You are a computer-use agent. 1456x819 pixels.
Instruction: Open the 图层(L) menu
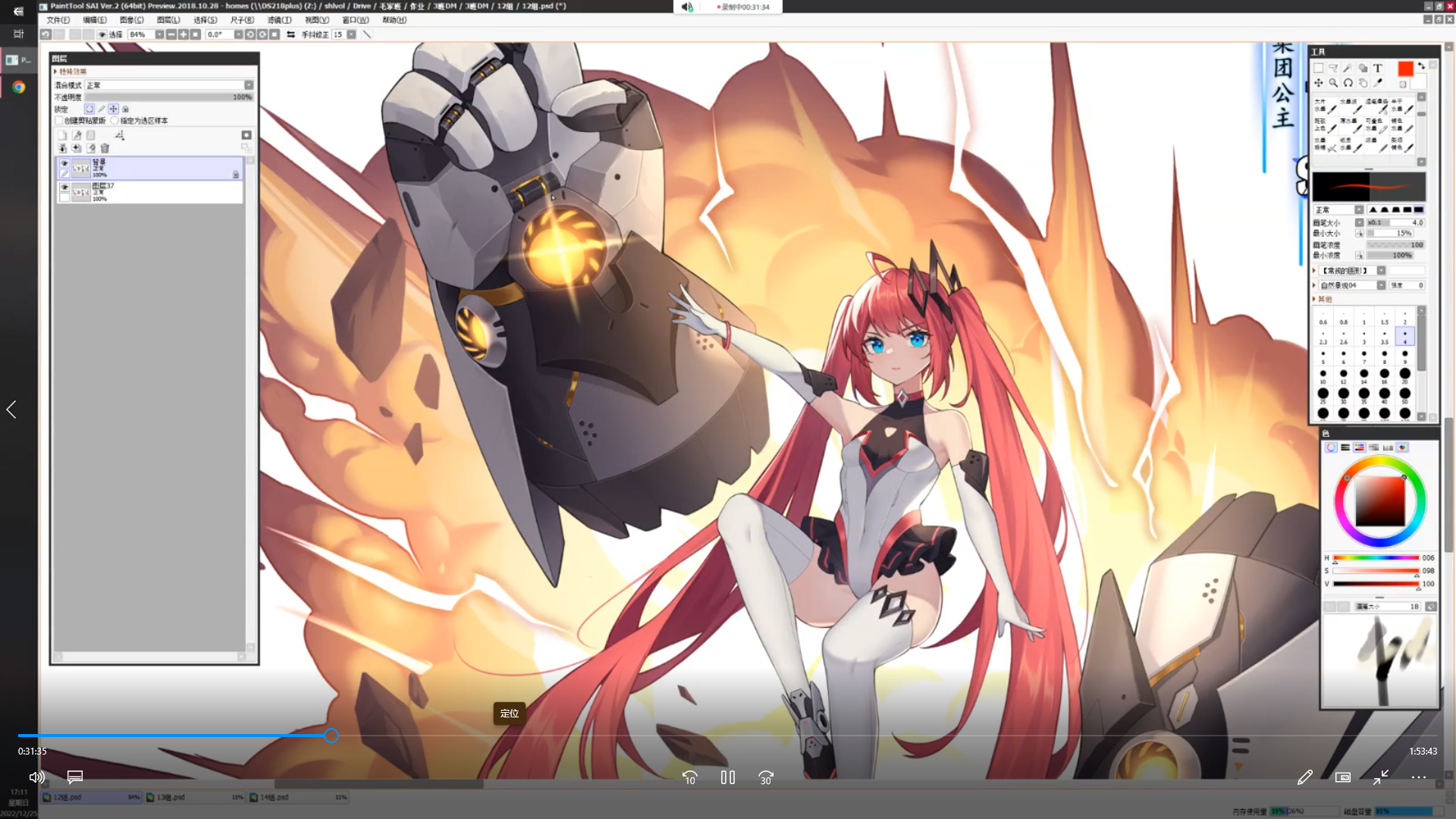point(168,20)
